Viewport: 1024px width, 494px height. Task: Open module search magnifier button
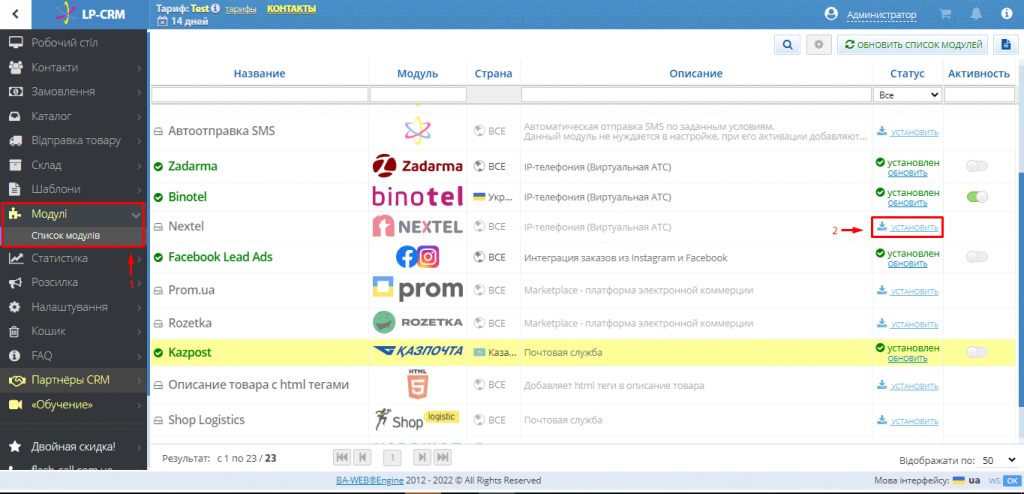(x=788, y=45)
